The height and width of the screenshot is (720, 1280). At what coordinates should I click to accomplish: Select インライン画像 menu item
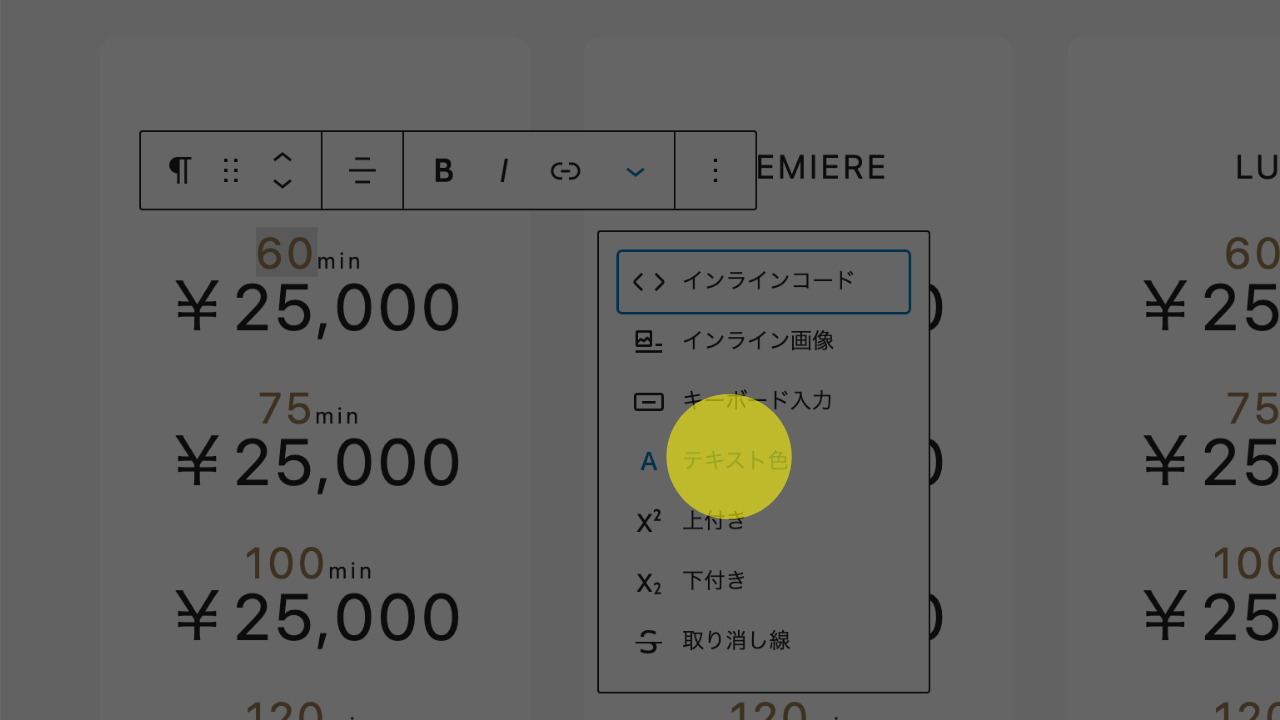tap(764, 341)
